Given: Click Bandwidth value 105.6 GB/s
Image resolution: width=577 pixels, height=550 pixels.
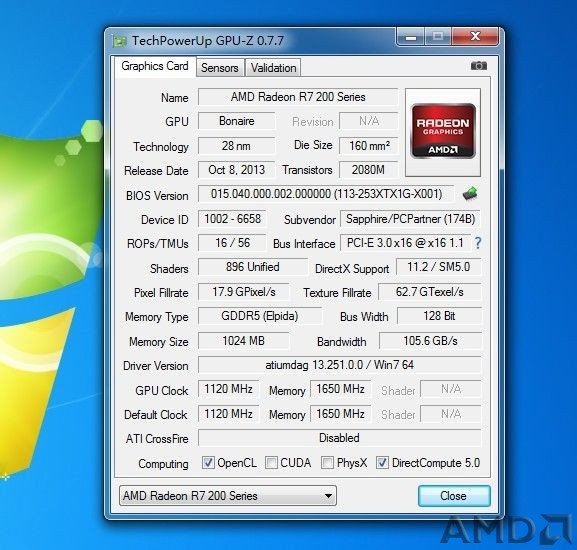Looking at the screenshot, I should tap(430, 341).
